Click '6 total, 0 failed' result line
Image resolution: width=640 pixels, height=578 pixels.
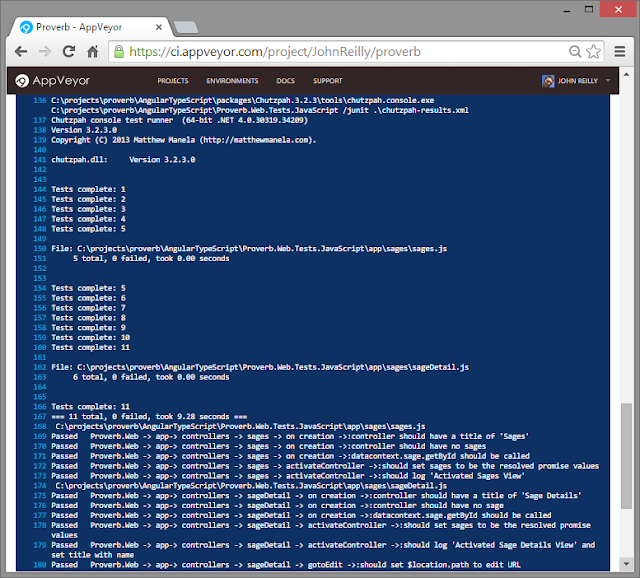[x=151, y=377]
